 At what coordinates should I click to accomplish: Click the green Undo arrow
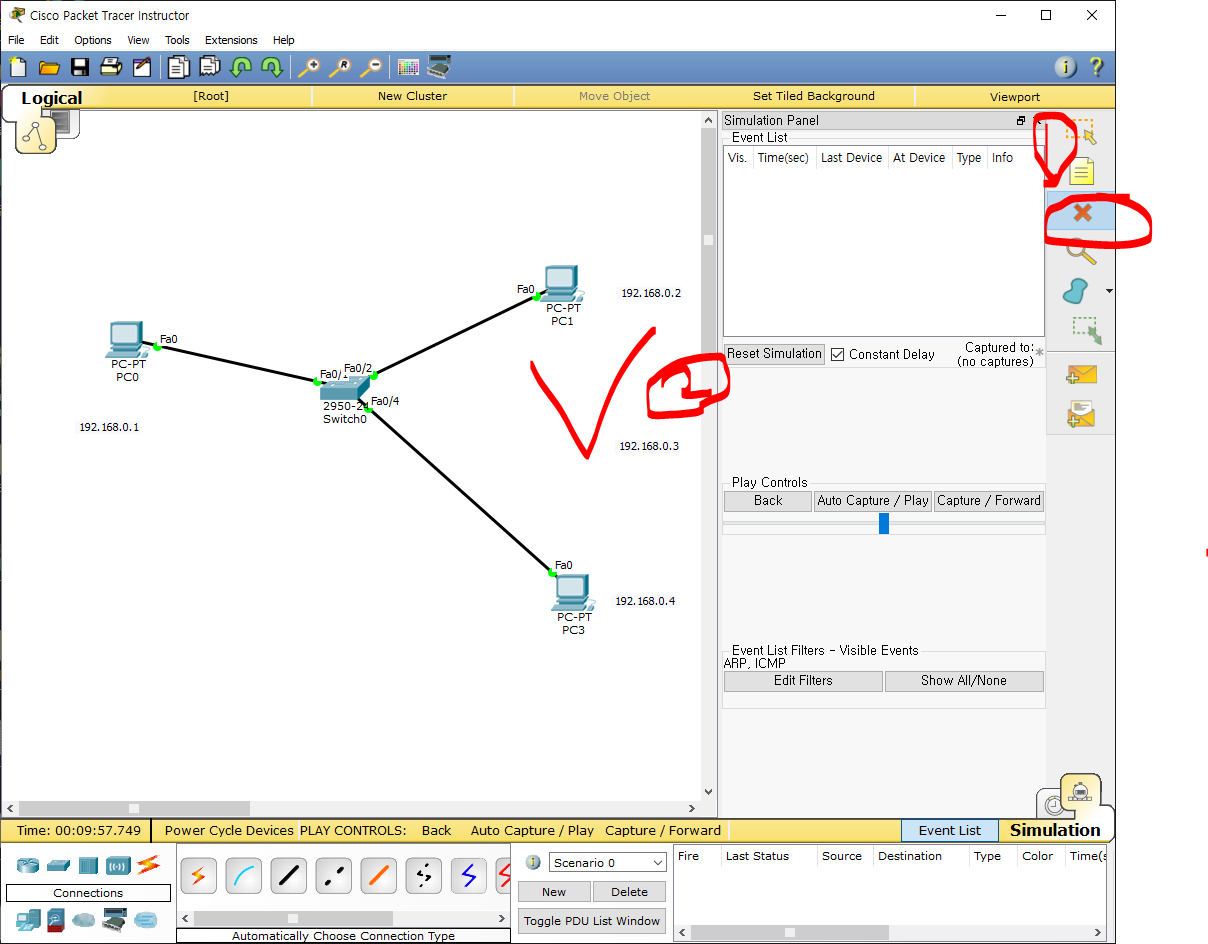coord(241,67)
